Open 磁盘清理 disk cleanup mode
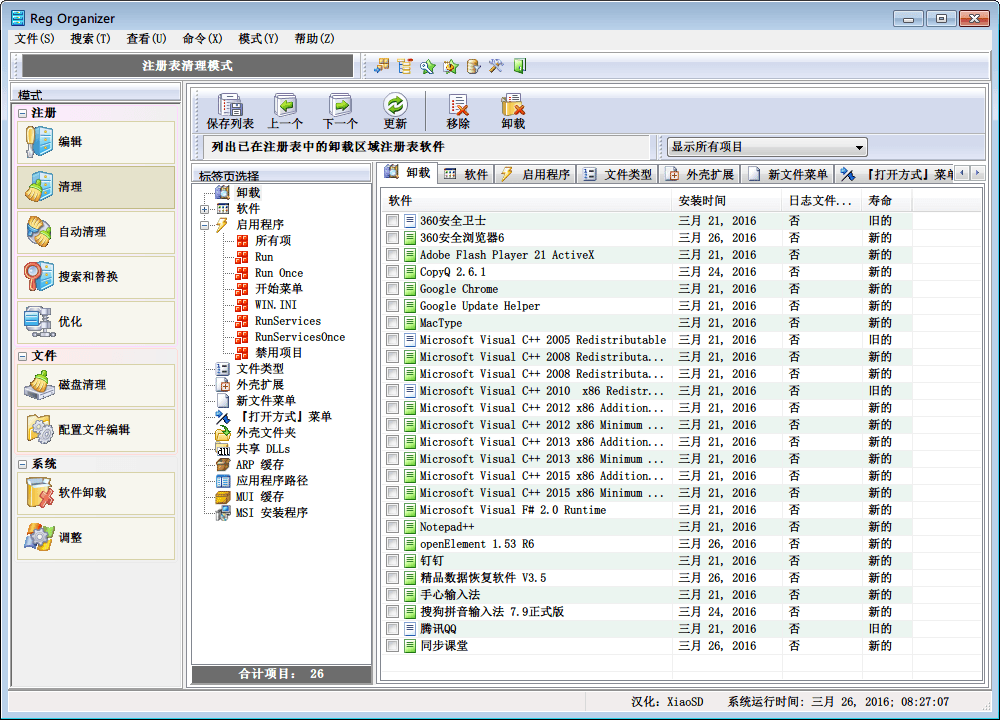Screen dimensions: 1000x720 96,385
